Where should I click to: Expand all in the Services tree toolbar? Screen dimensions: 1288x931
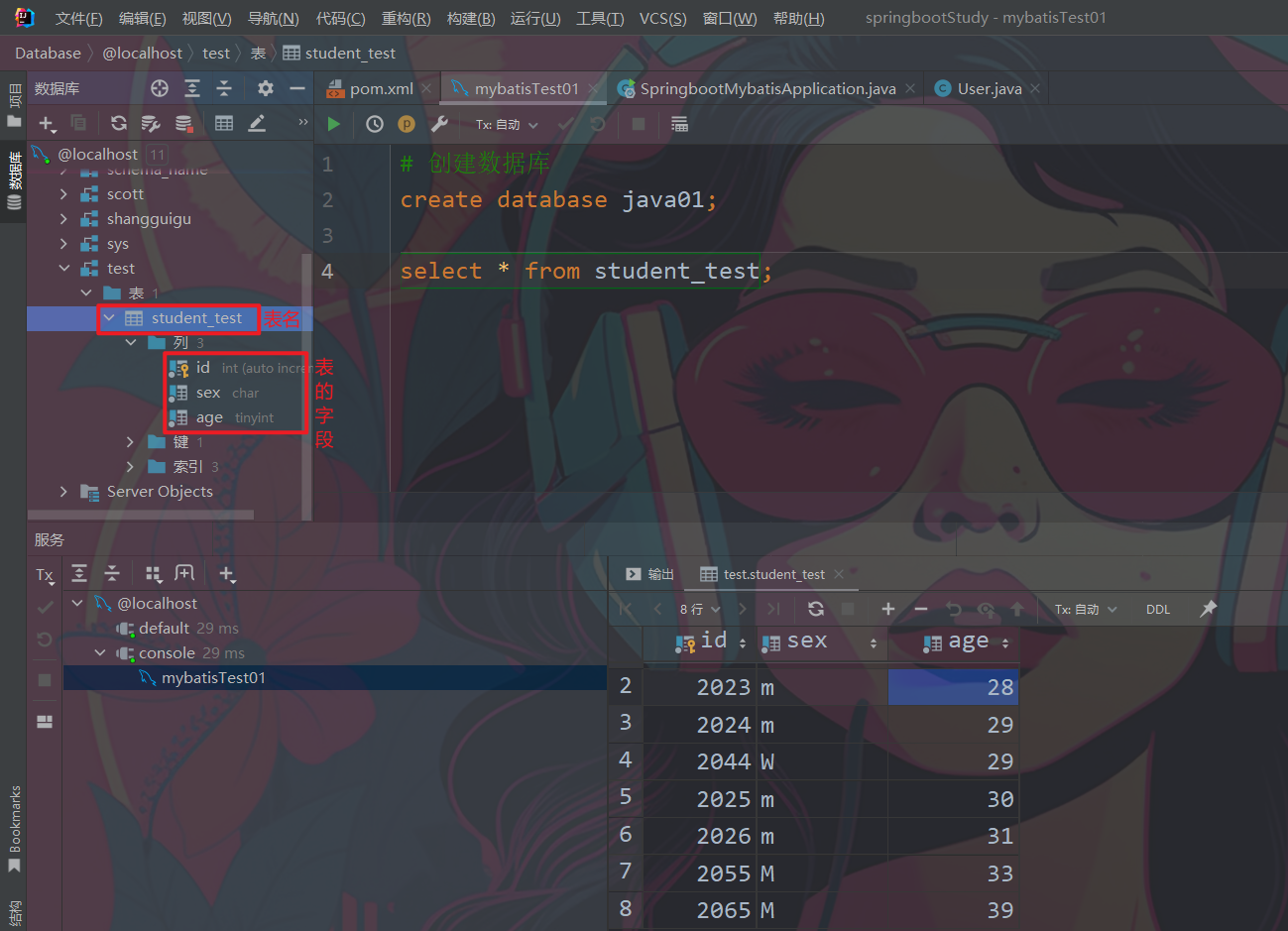coord(79,574)
